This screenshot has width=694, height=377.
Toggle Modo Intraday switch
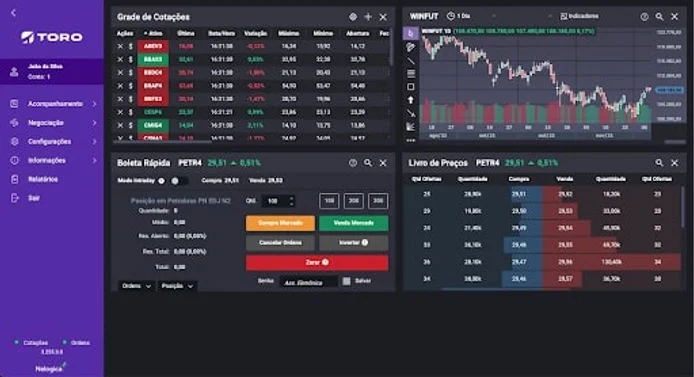(178, 181)
